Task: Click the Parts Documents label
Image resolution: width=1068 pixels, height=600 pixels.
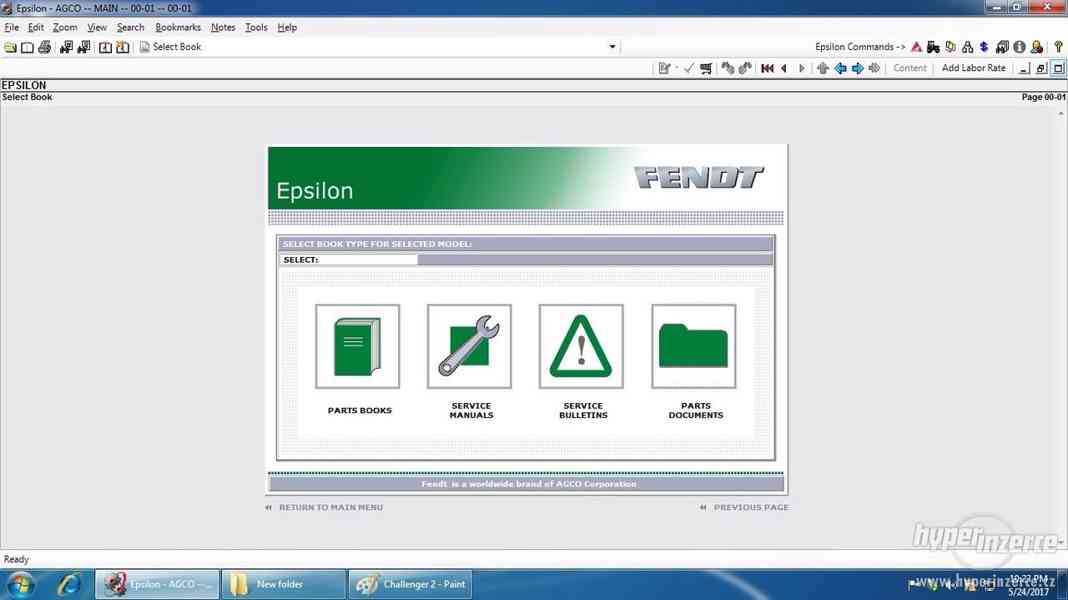Action: (695, 411)
